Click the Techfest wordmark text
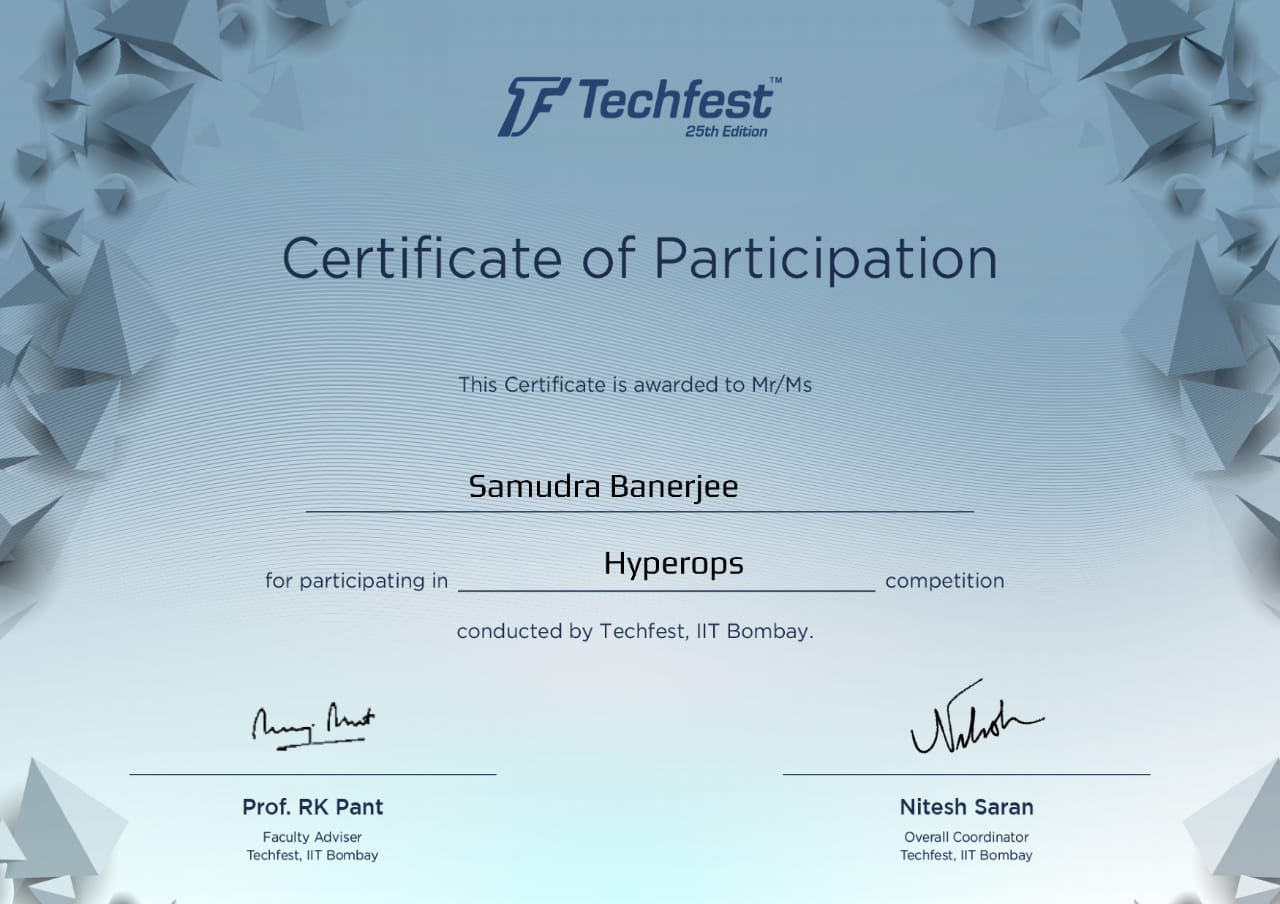The height and width of the screenshot is (904, 1280). pos(674,101)
